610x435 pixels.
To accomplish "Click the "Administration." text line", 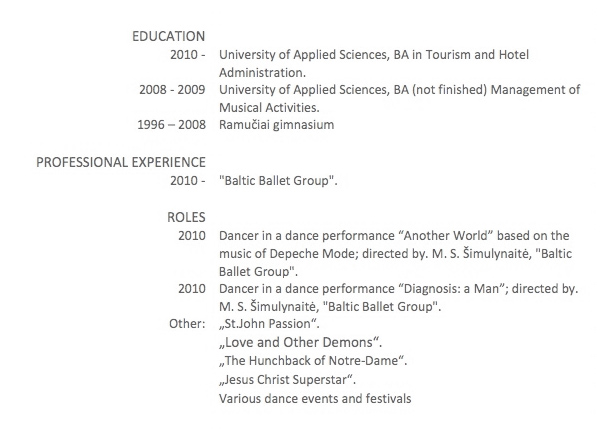I will (x=263, y=72).
